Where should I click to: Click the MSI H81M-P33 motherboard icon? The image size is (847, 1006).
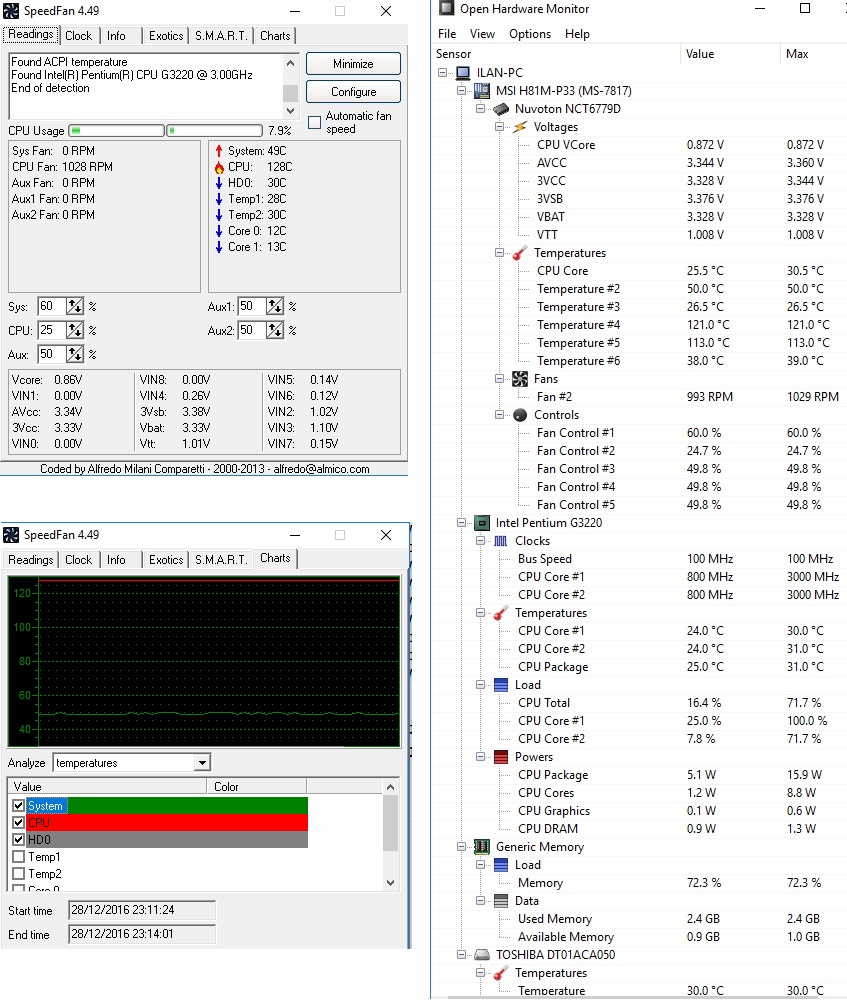tap(482, 90)
